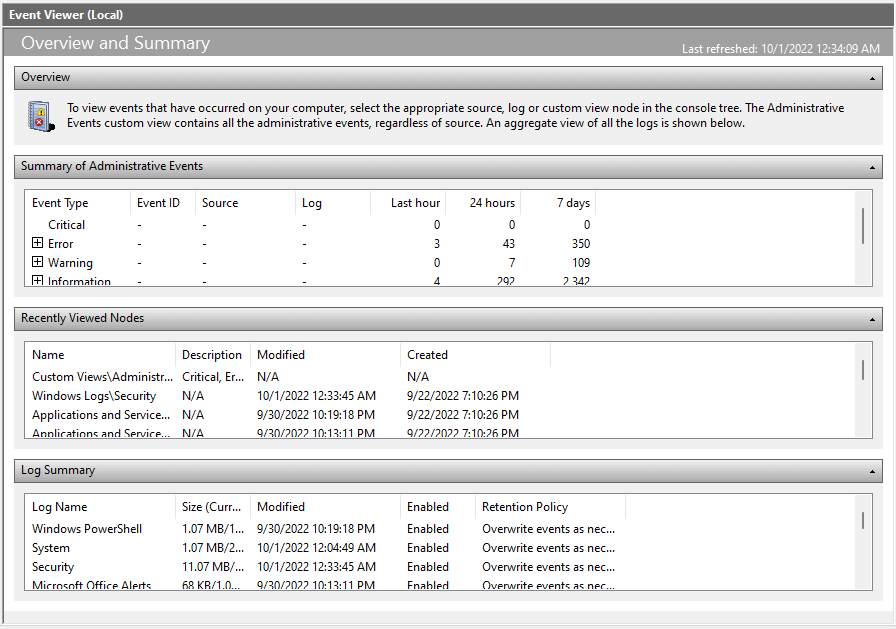Expand the Warning event type row
896x629 pixels.
pyautogui.click(x=37, y=262)
